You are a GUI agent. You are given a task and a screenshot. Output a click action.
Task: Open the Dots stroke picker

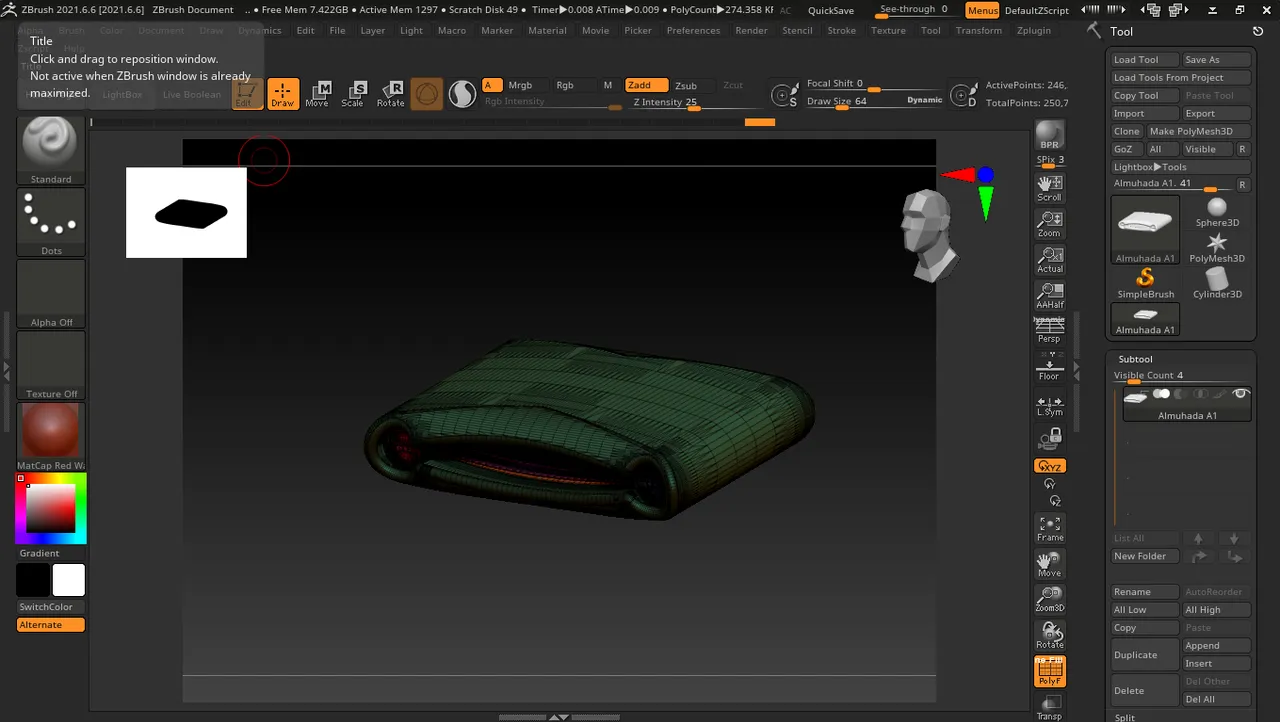point(51,222)
